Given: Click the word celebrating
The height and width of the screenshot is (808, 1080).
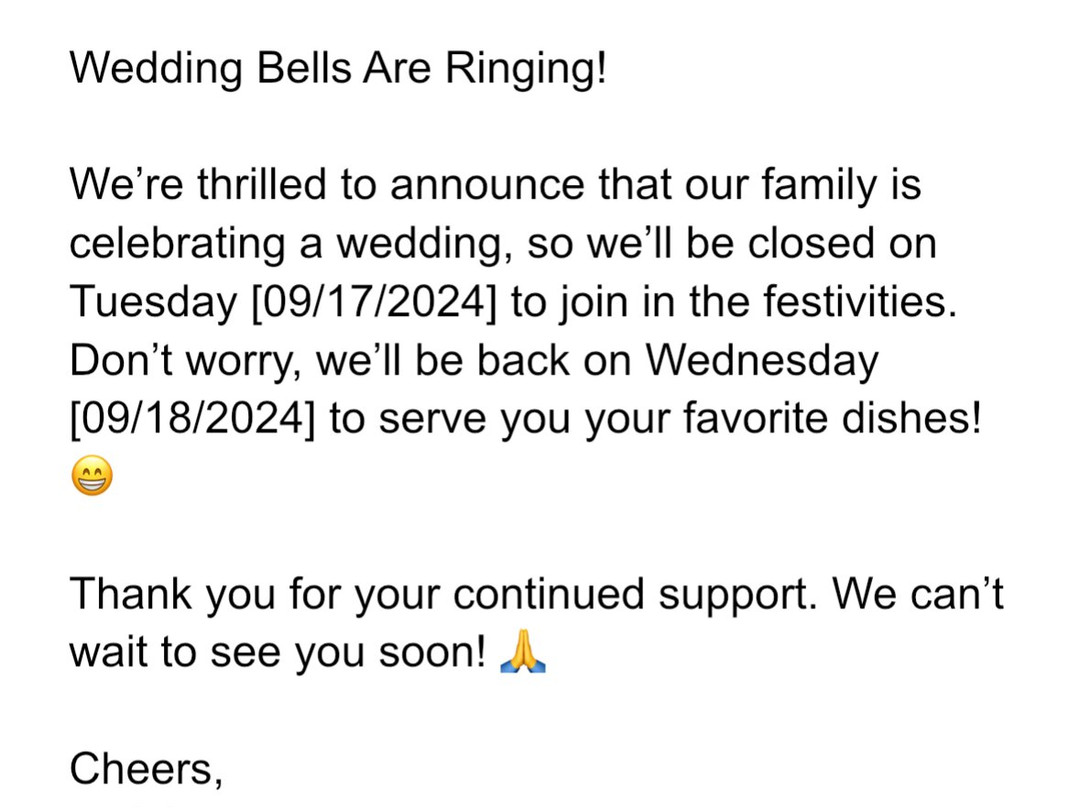Looking at the screenshot, I should [x=178, y=245].
